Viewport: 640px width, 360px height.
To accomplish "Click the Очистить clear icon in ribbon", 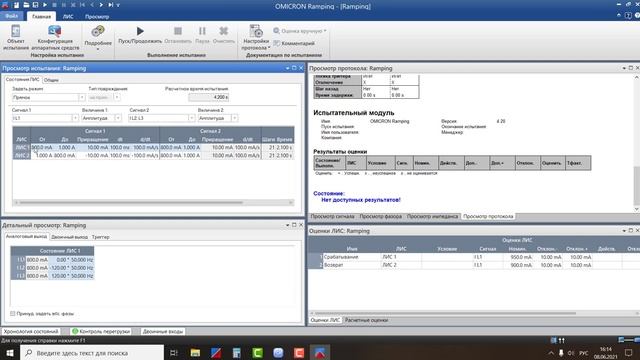I will click(x=223, y=31).
